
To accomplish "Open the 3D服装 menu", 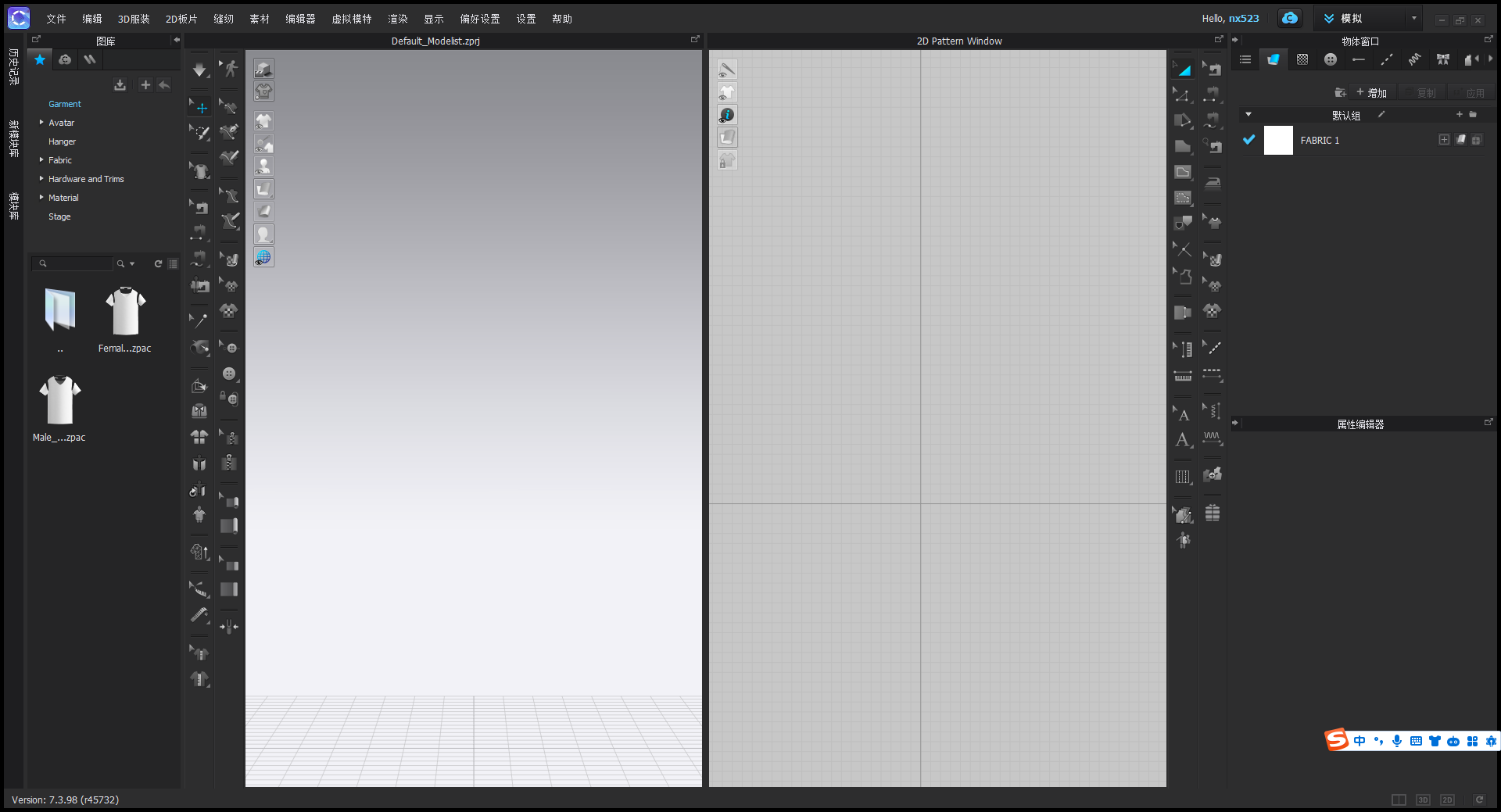I will click(x=134, y=19).
